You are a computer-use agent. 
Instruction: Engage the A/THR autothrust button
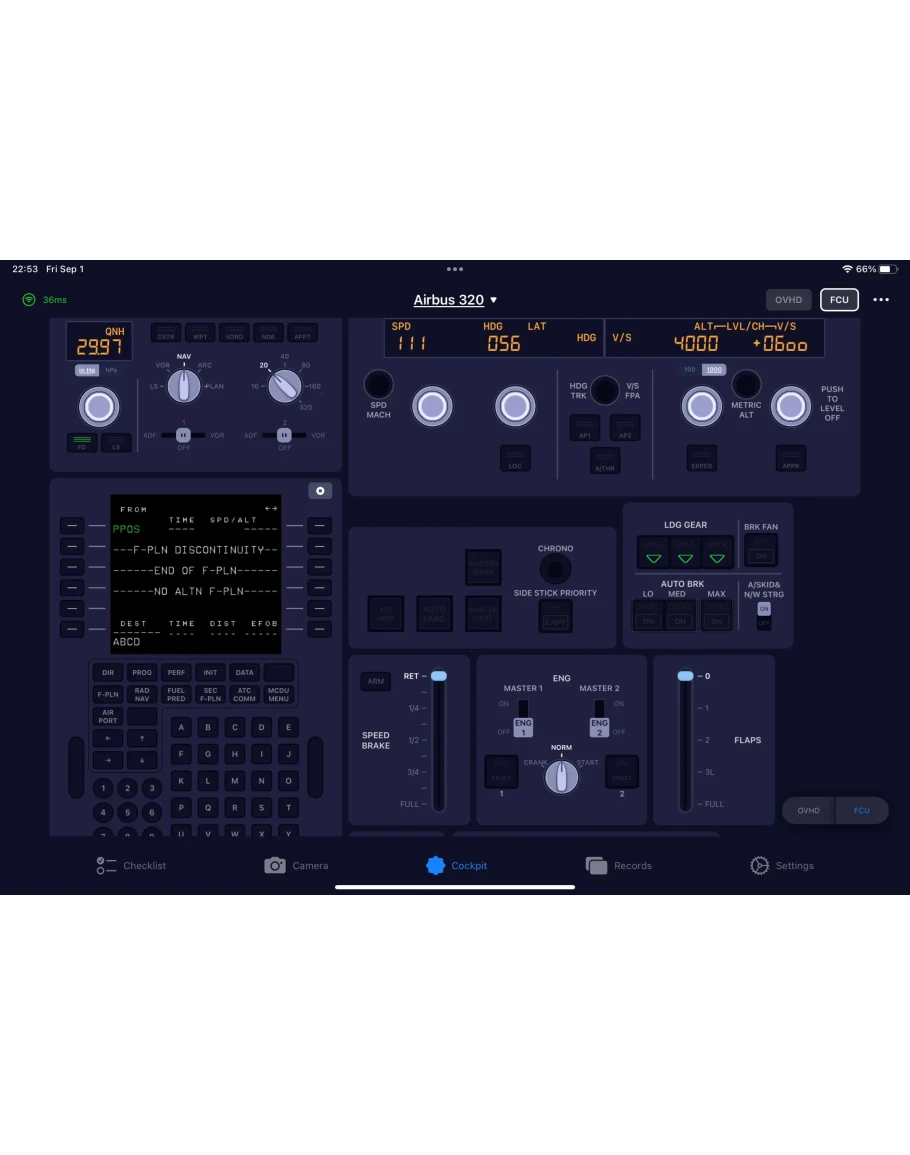pyautogui.click(x=605, y=460)
